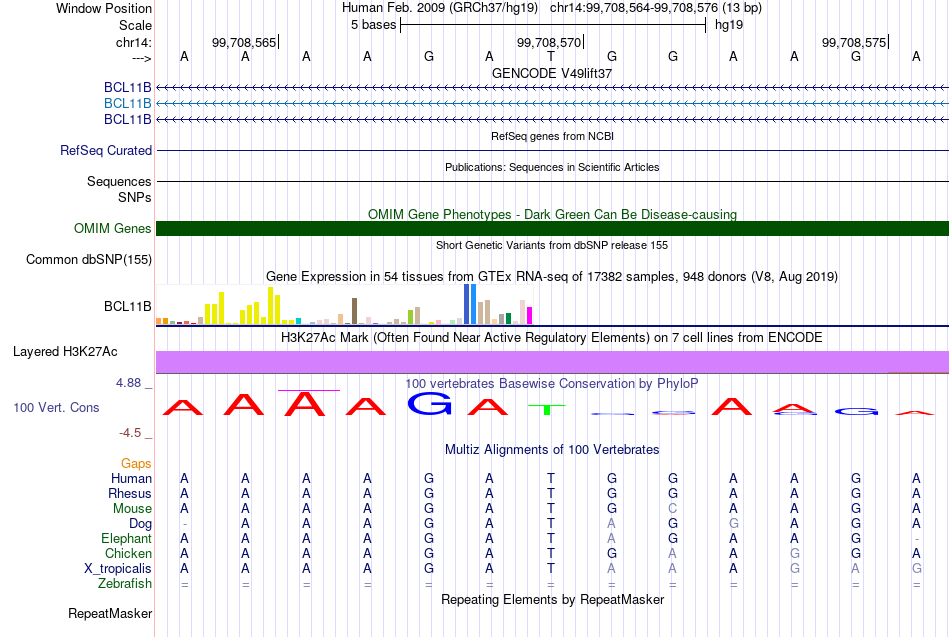Viewport: 950px width, 637px height.
Task: Click the 99,708,565 ruler coordinate
Action: click(x=244, y=42)
